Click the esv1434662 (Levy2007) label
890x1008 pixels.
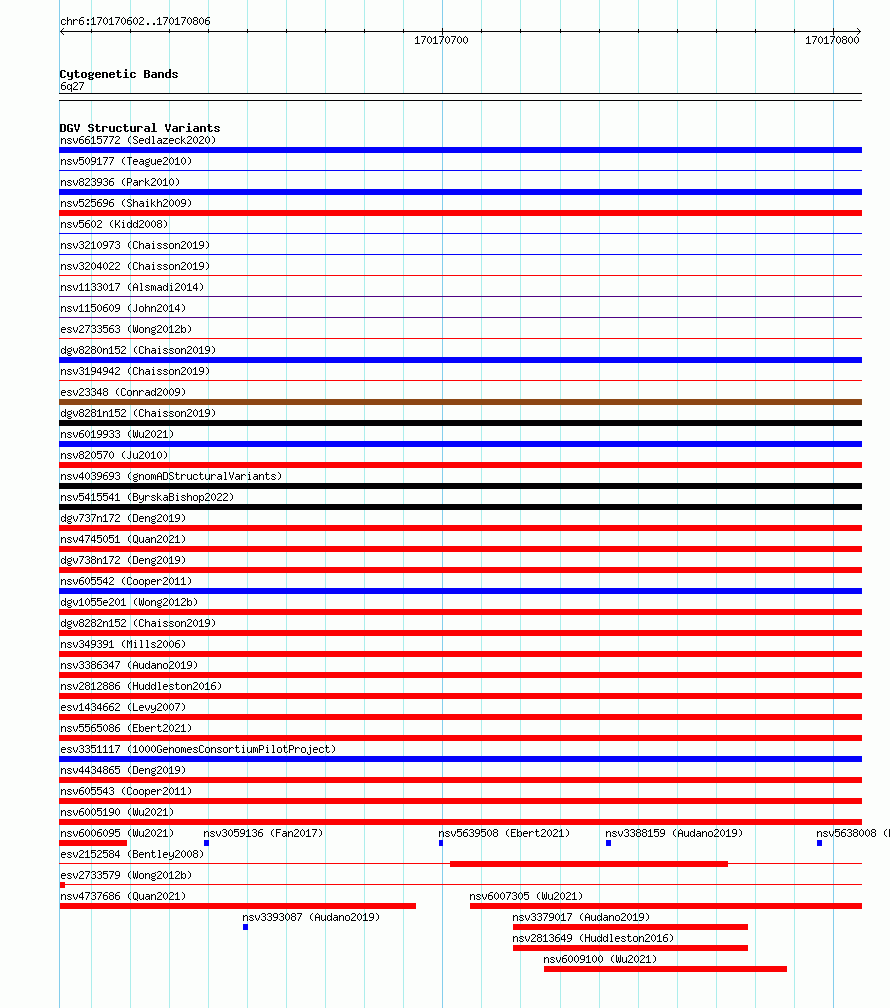tap(123, 707)
